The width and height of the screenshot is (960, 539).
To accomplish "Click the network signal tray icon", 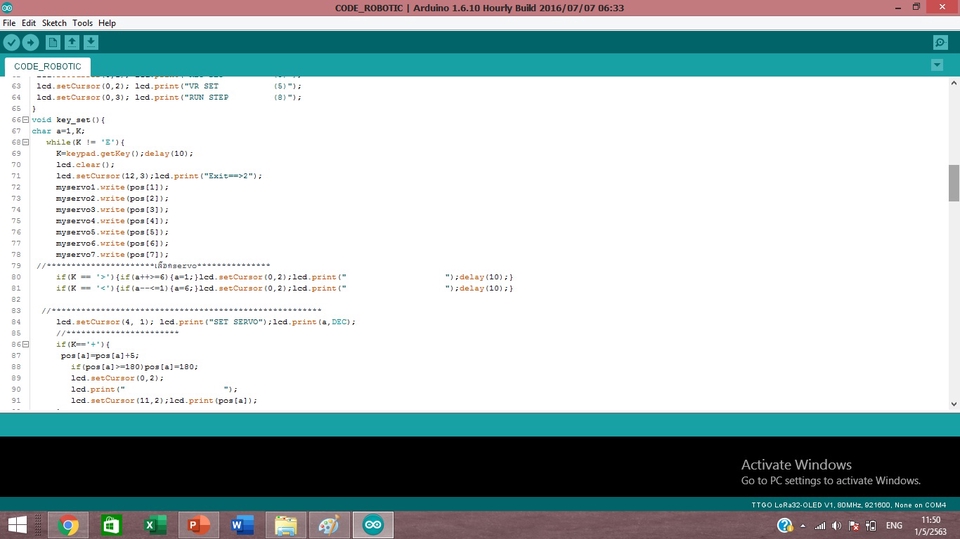I will 820,526.
